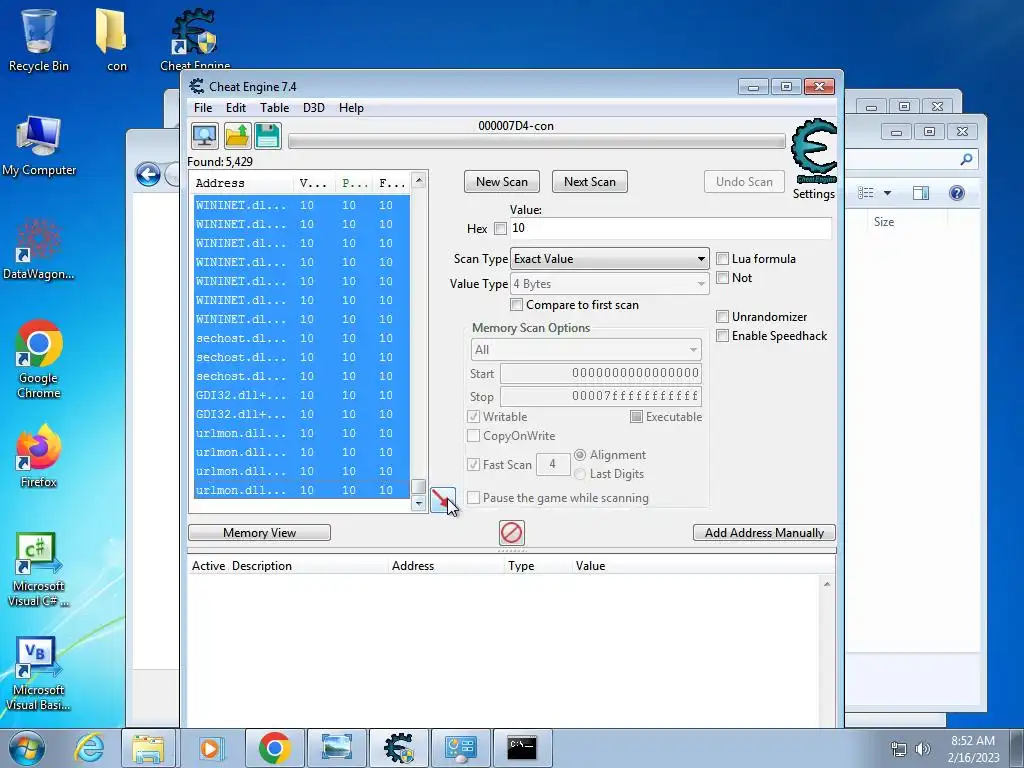Switch to Cheat Engine taskbar button
The image size is (1024, 768).
click(399, 748)
